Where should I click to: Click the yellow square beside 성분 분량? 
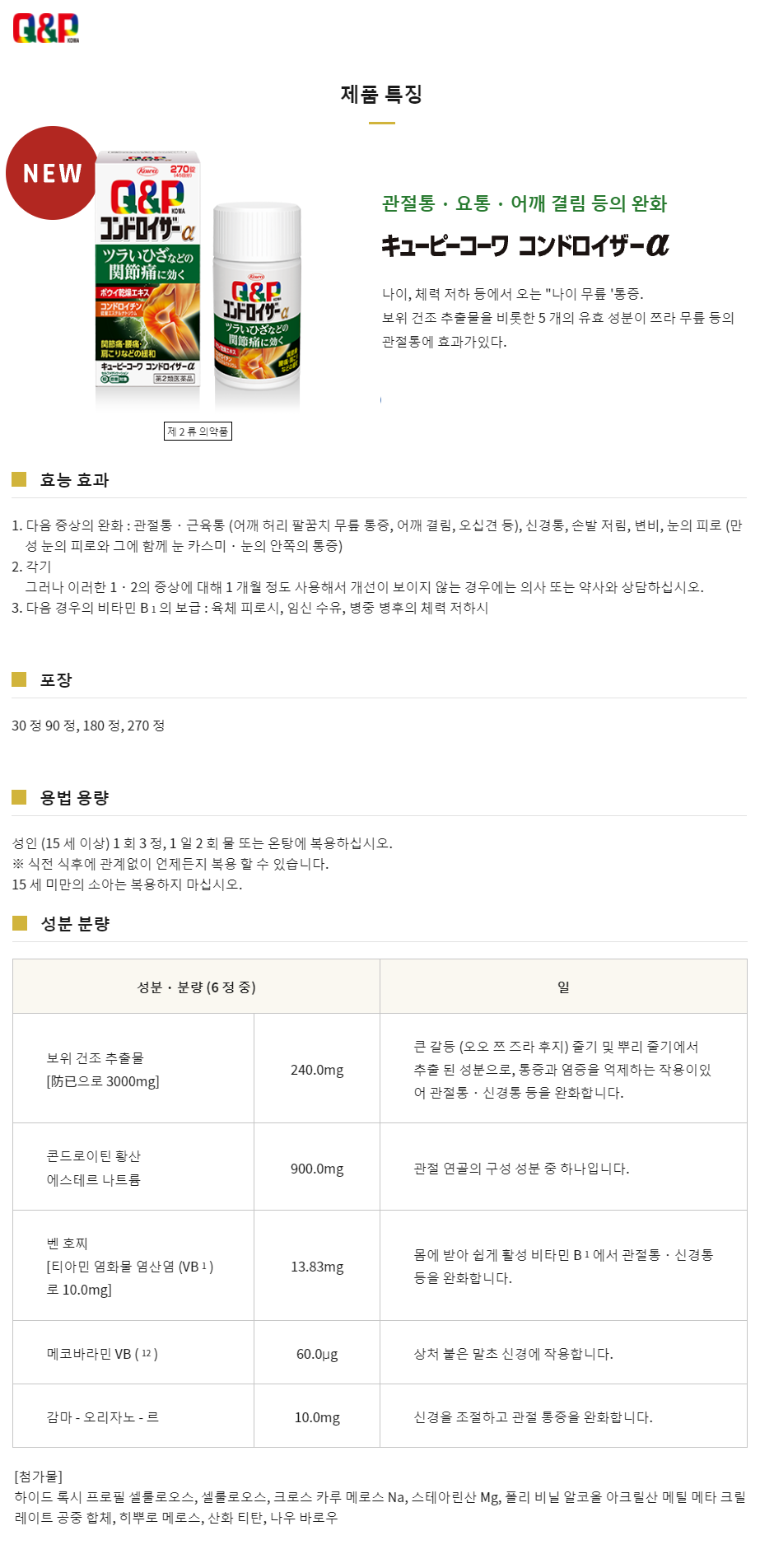coord(19,923)
